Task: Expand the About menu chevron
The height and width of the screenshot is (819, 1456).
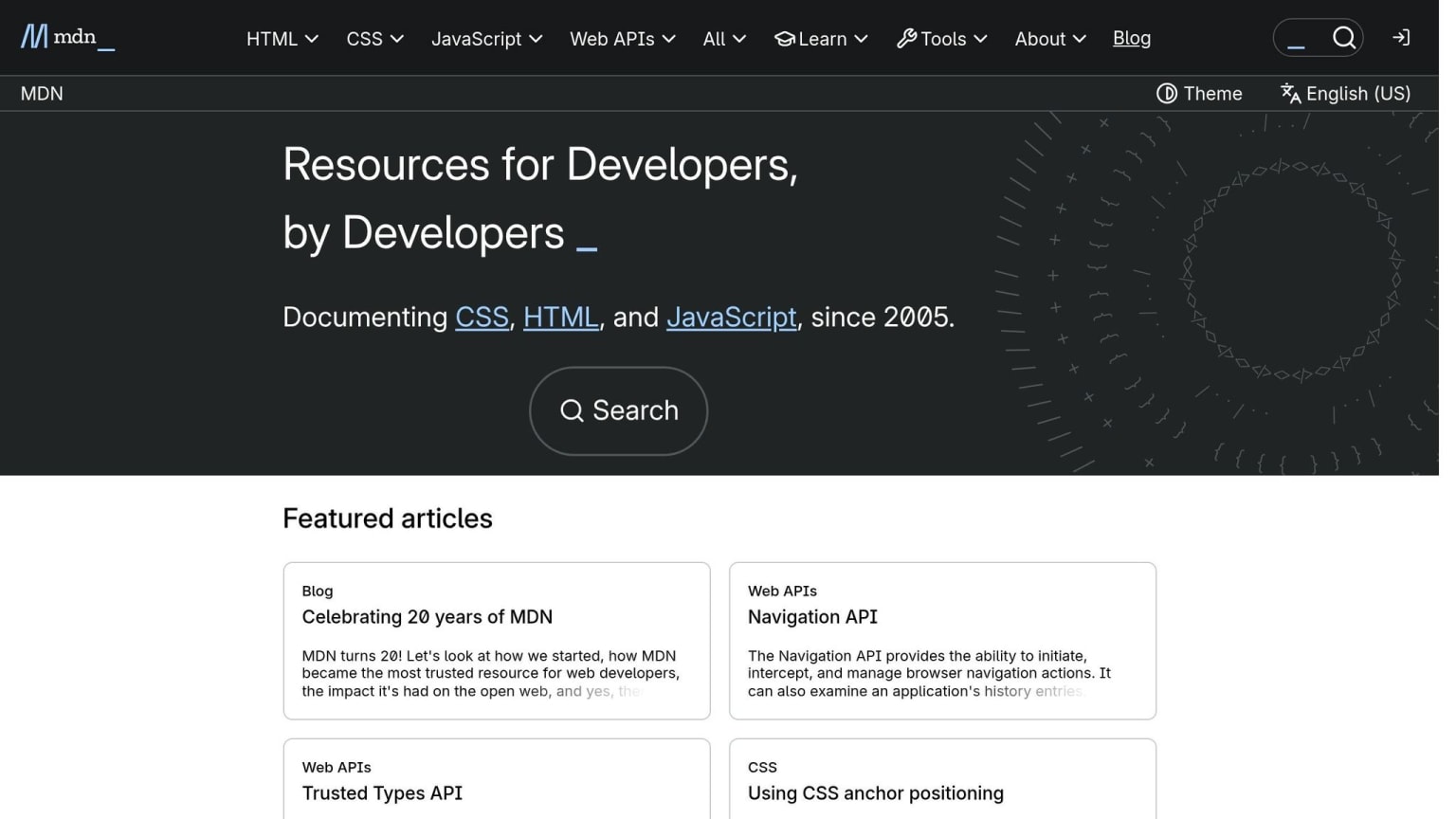Action: [1079, 39]
